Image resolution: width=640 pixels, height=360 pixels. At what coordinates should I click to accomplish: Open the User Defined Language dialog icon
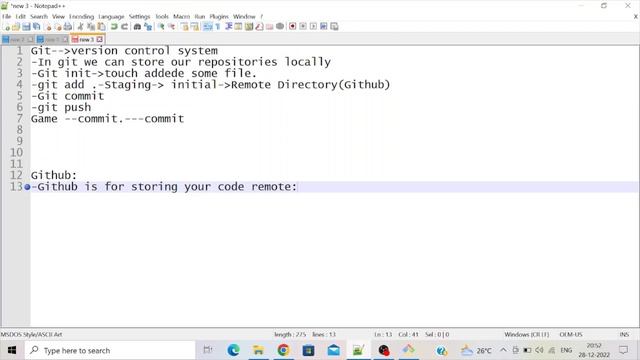coord(238,27)
